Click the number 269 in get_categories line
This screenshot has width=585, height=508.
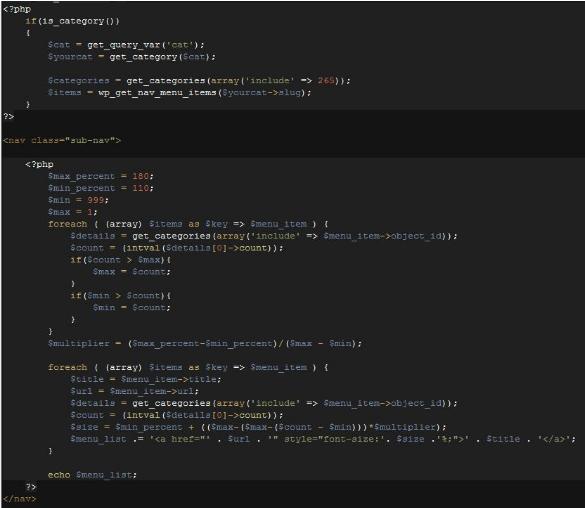[x=326, y=80]
